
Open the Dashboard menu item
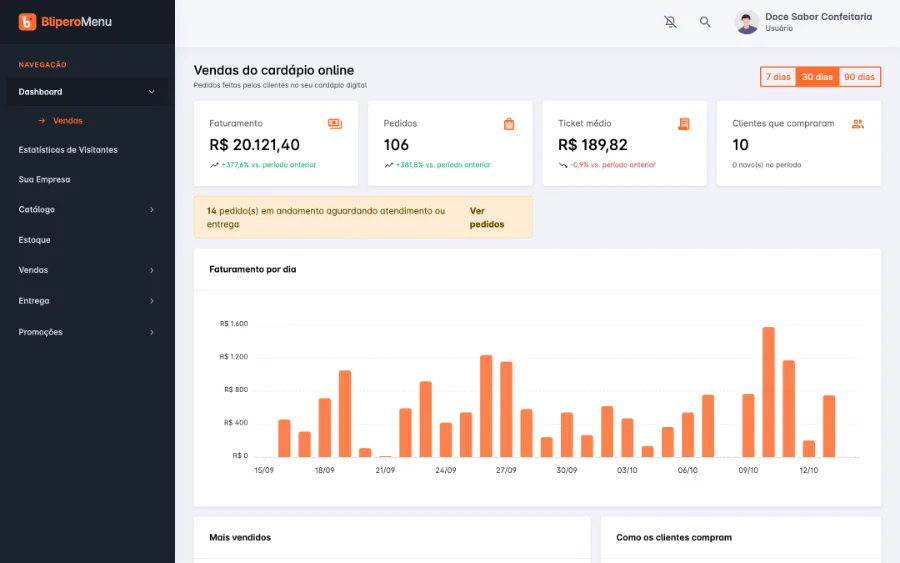87,92
